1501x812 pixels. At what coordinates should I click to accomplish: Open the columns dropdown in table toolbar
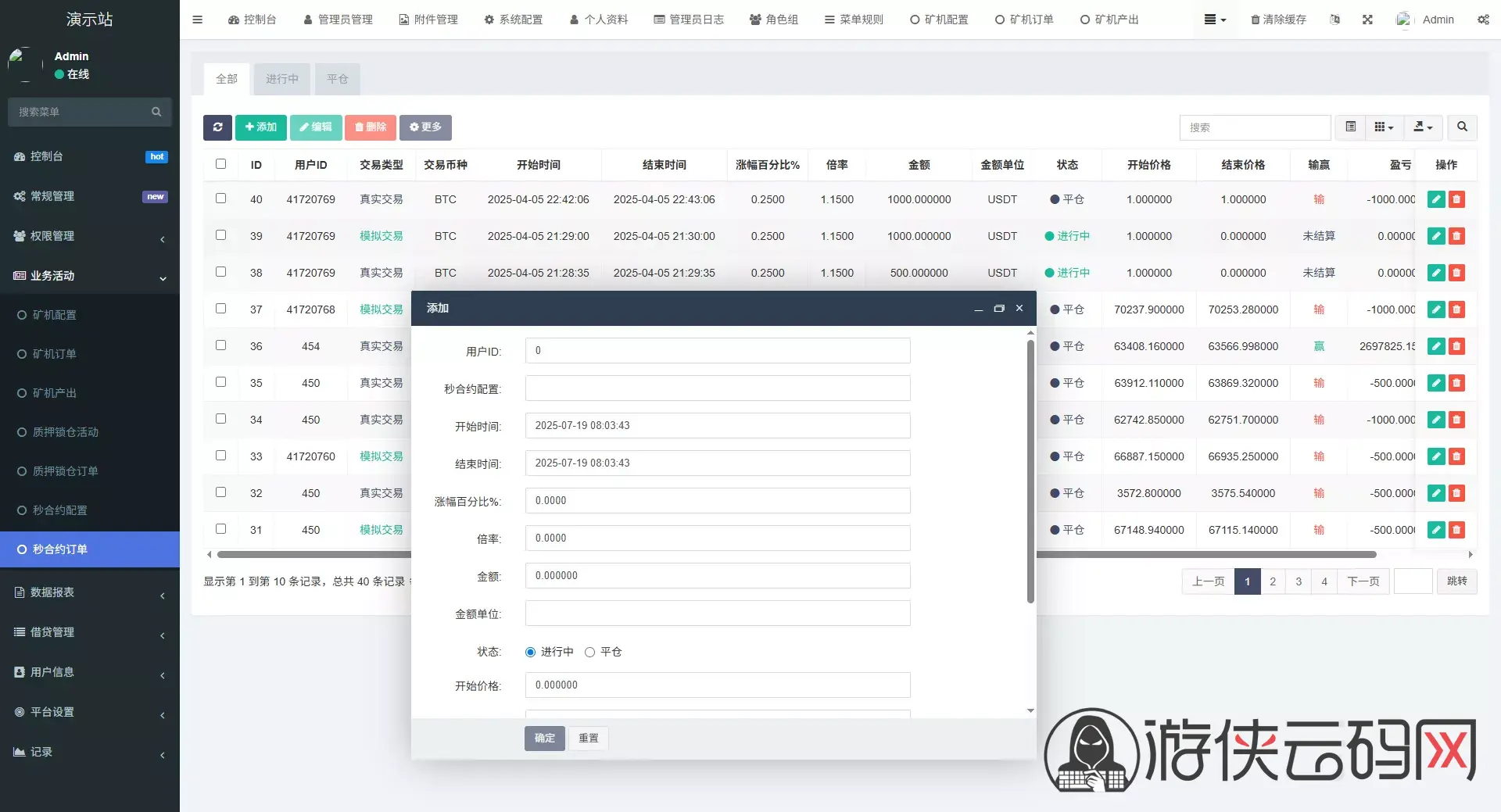tap(1384, 127)
